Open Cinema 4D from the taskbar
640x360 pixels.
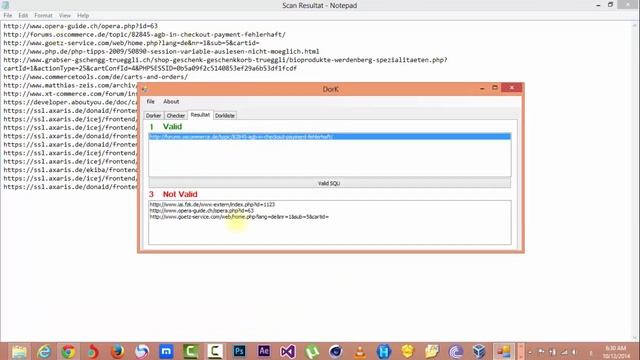coord(336,351)
